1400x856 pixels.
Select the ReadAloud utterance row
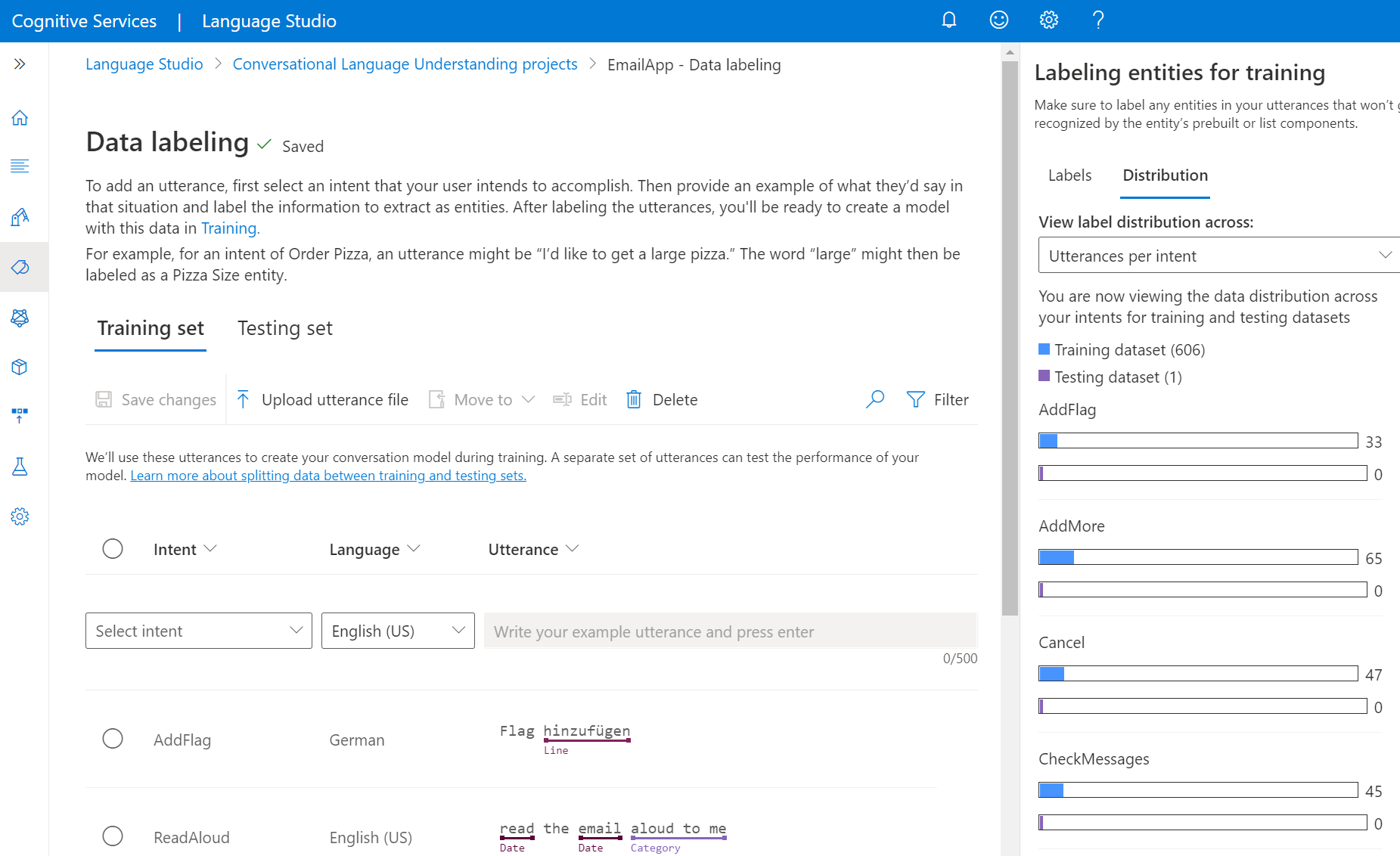coord(113,836)
